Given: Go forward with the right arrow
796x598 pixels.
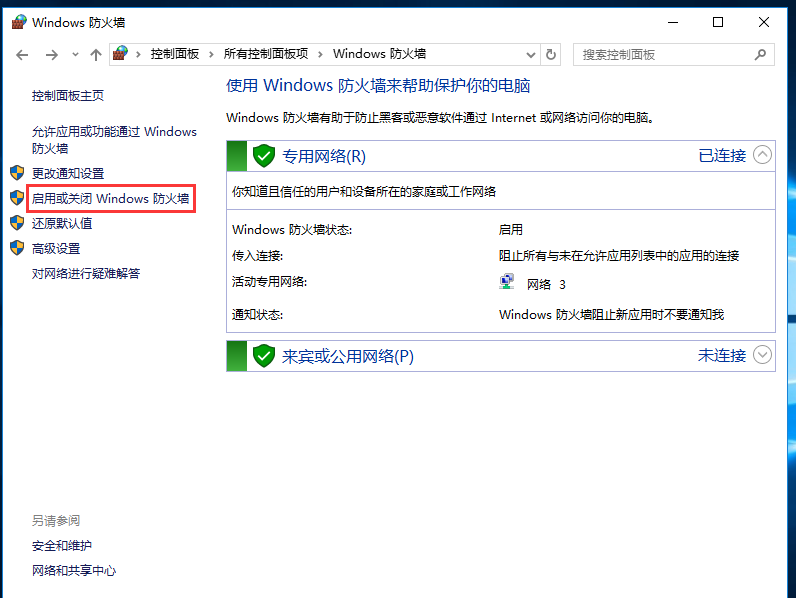Looking at the screenshot, I should [x=51, y=55].
